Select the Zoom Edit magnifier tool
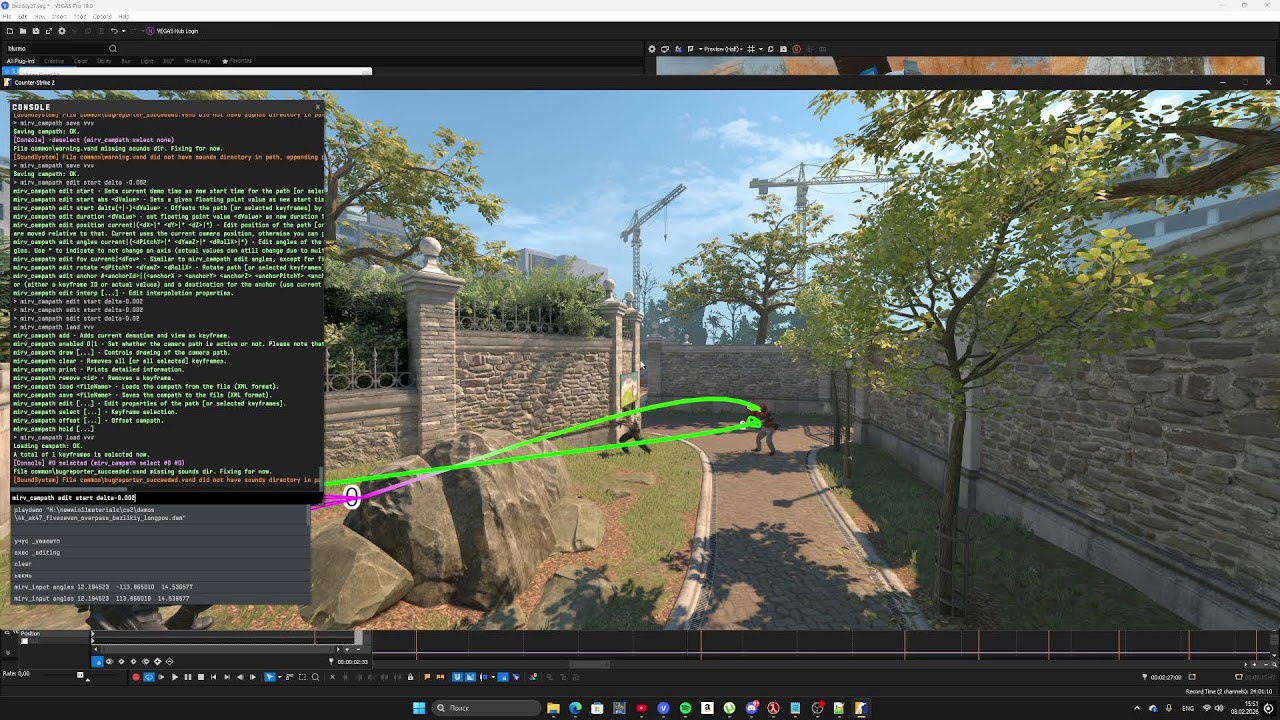This screenshot has width=1280, height=720. 317,677
